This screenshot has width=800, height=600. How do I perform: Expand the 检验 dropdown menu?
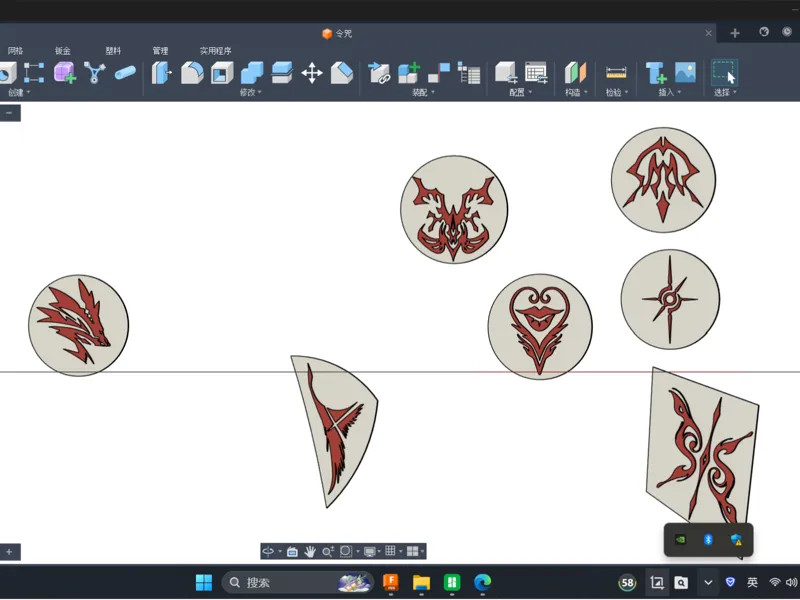click(616, 92)
